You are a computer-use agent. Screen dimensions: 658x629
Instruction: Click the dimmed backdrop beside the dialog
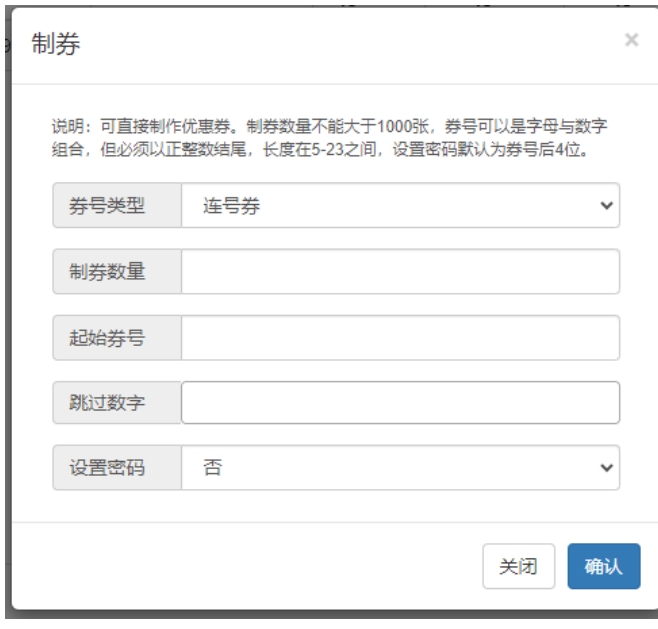8,336
